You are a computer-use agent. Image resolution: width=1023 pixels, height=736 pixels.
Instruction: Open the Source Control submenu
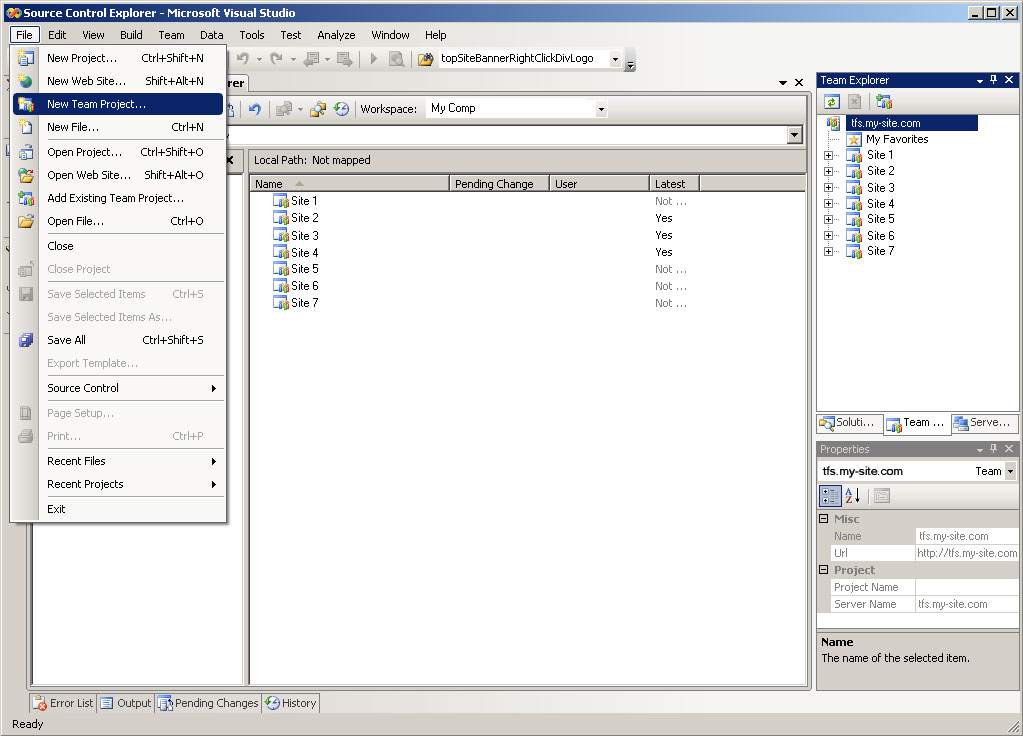(118, 388)
